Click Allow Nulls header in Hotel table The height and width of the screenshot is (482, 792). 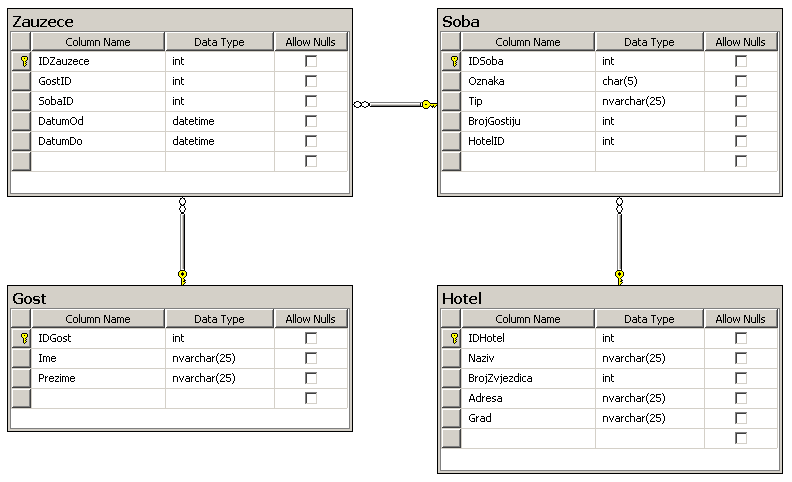[740, 319]
